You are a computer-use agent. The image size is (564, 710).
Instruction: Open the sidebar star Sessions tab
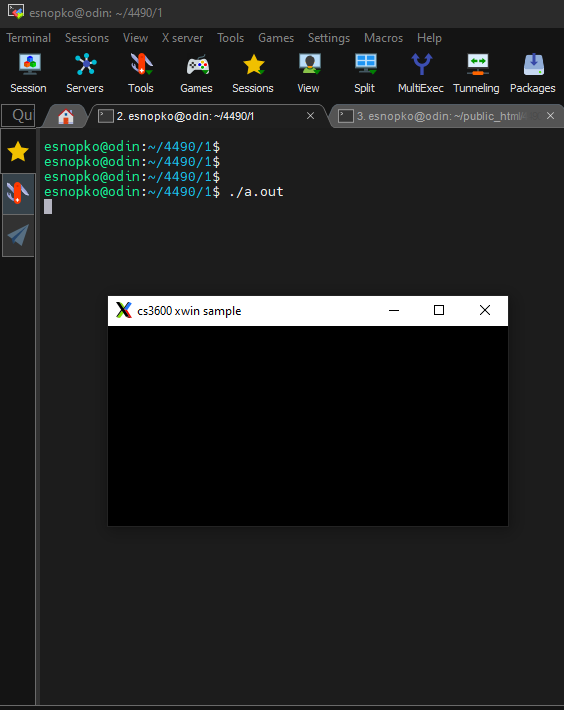coord(18,151)
